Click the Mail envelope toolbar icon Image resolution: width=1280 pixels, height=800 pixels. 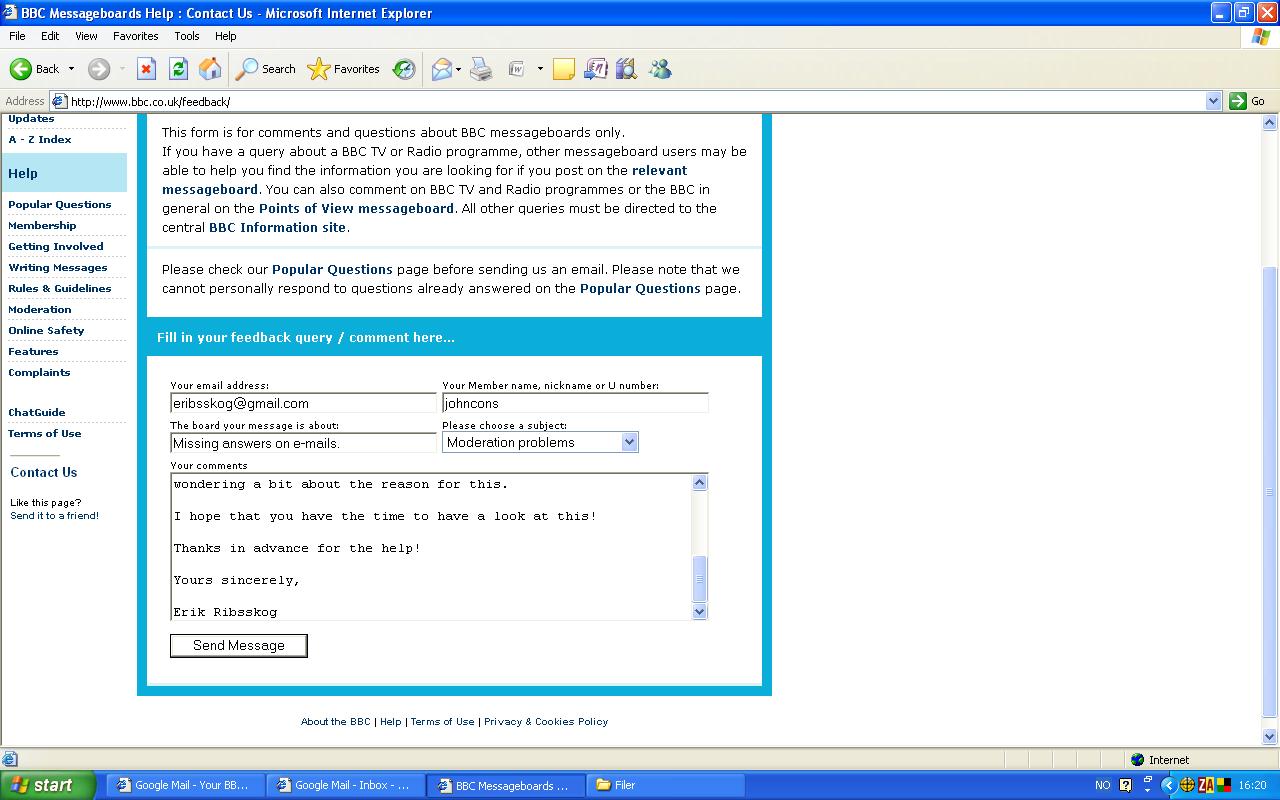[x=441, y=69]
